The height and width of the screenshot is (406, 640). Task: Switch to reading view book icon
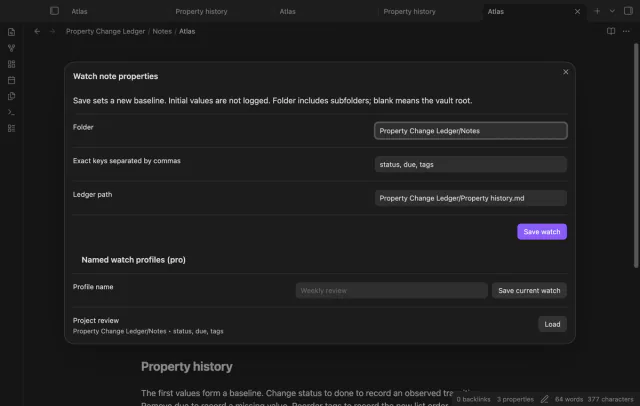[x=611, y=31]
